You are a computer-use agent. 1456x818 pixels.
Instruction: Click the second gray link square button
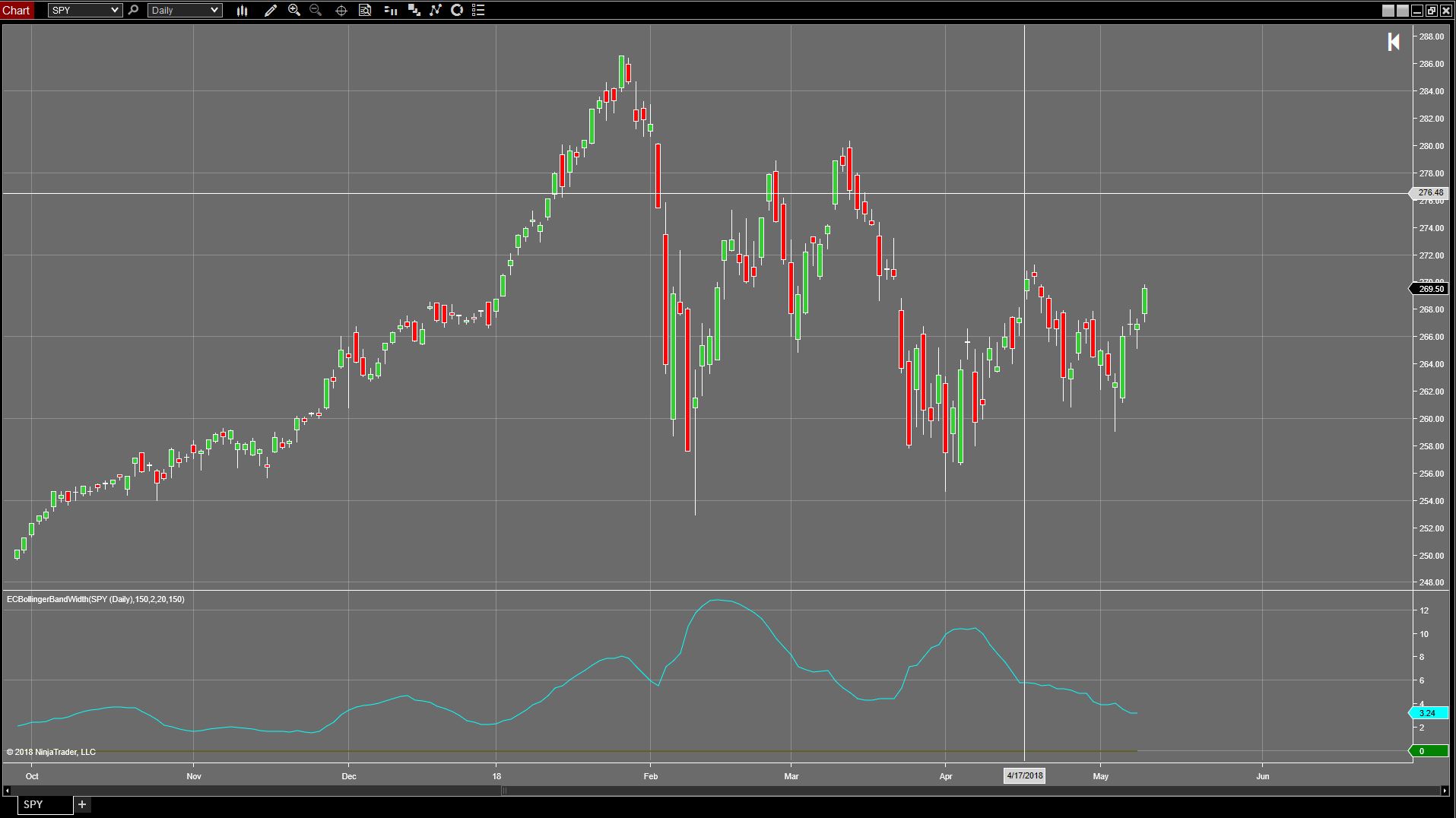pos(1403,11)
